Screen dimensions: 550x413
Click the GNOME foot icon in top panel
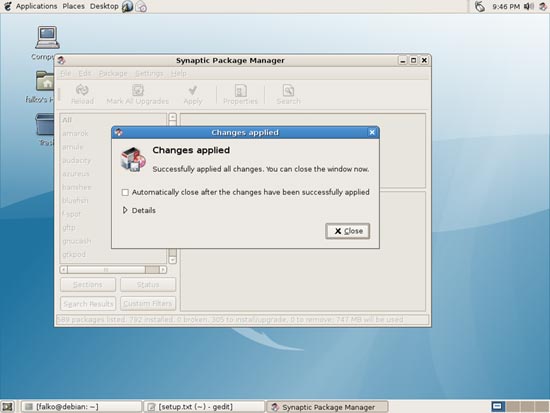8,6
